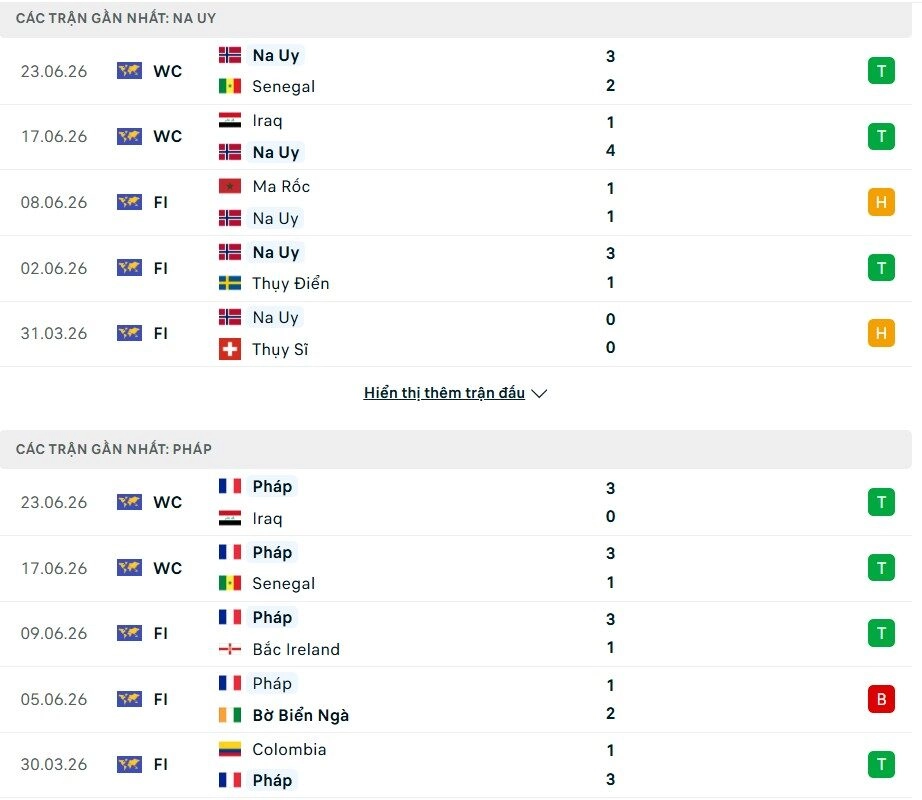Click the Bờ Biển Ngà flag icon
Viewport: 922px width, 800px height.
(x=229, y=715)
